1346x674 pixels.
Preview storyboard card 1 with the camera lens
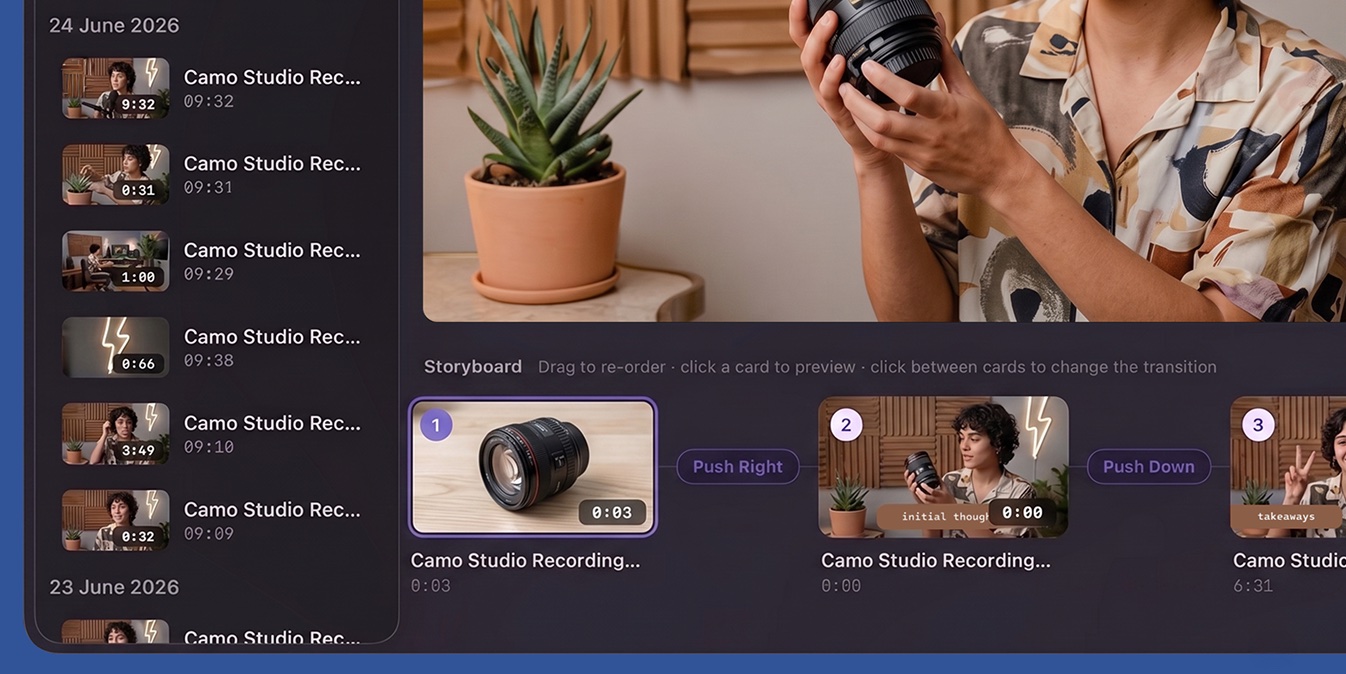533,467
